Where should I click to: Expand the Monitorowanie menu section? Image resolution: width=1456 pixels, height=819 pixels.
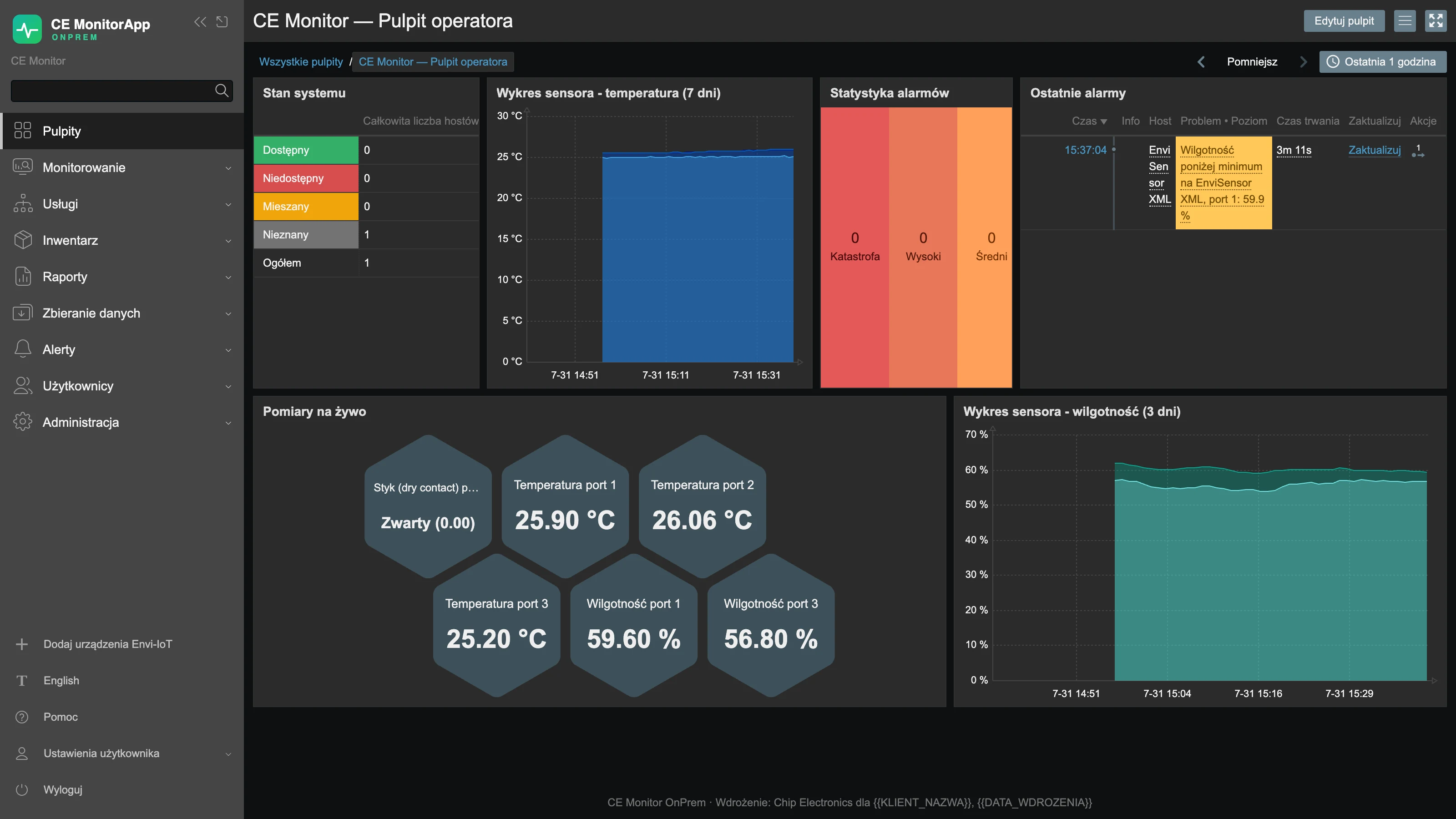pyautogui.click(x=122, y=167)
